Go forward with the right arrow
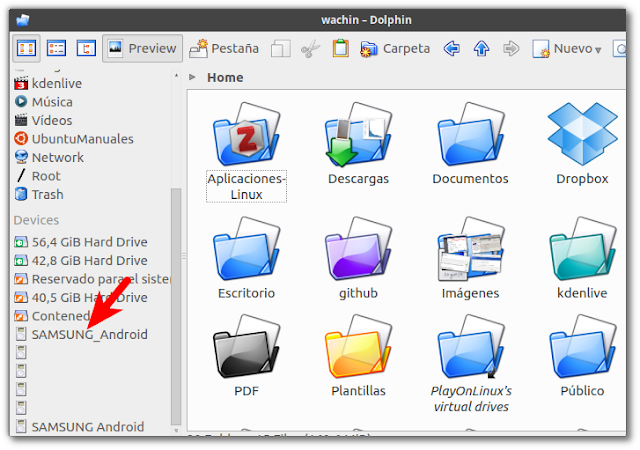 tap(511, 49)
